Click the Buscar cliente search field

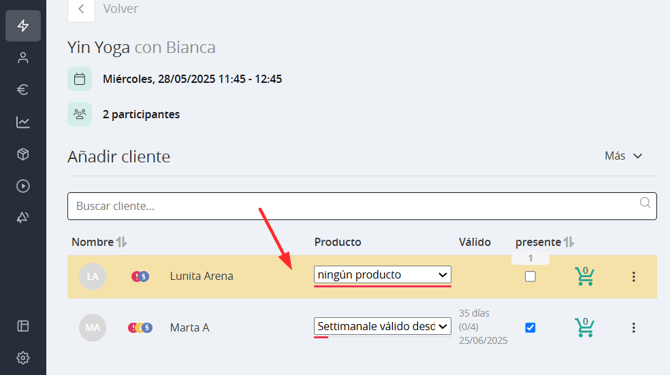362,206
